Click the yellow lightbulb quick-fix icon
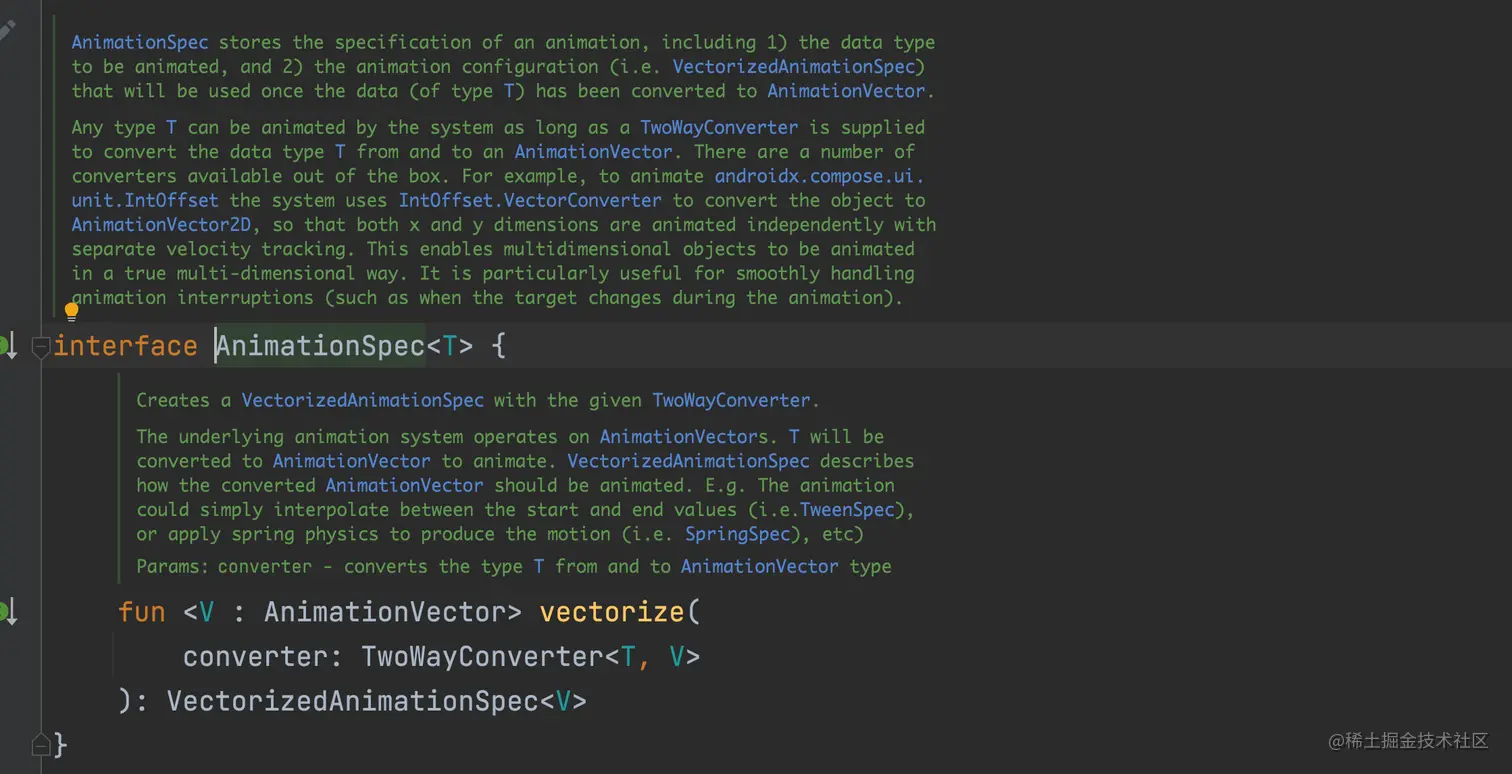Screen dimensions: 1512x774 [x=71, y=312]
